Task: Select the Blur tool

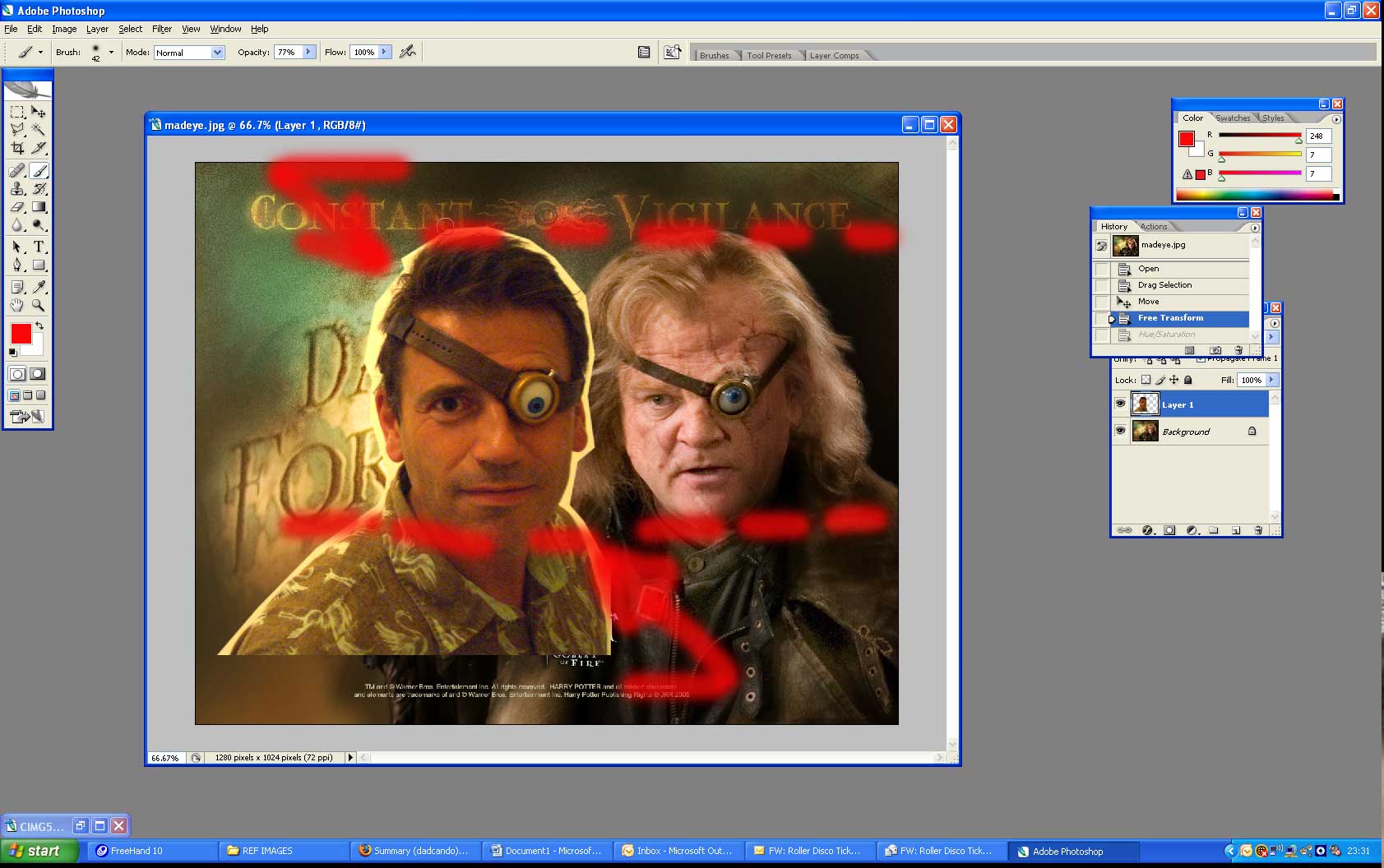Action: [x=17, y=225]
